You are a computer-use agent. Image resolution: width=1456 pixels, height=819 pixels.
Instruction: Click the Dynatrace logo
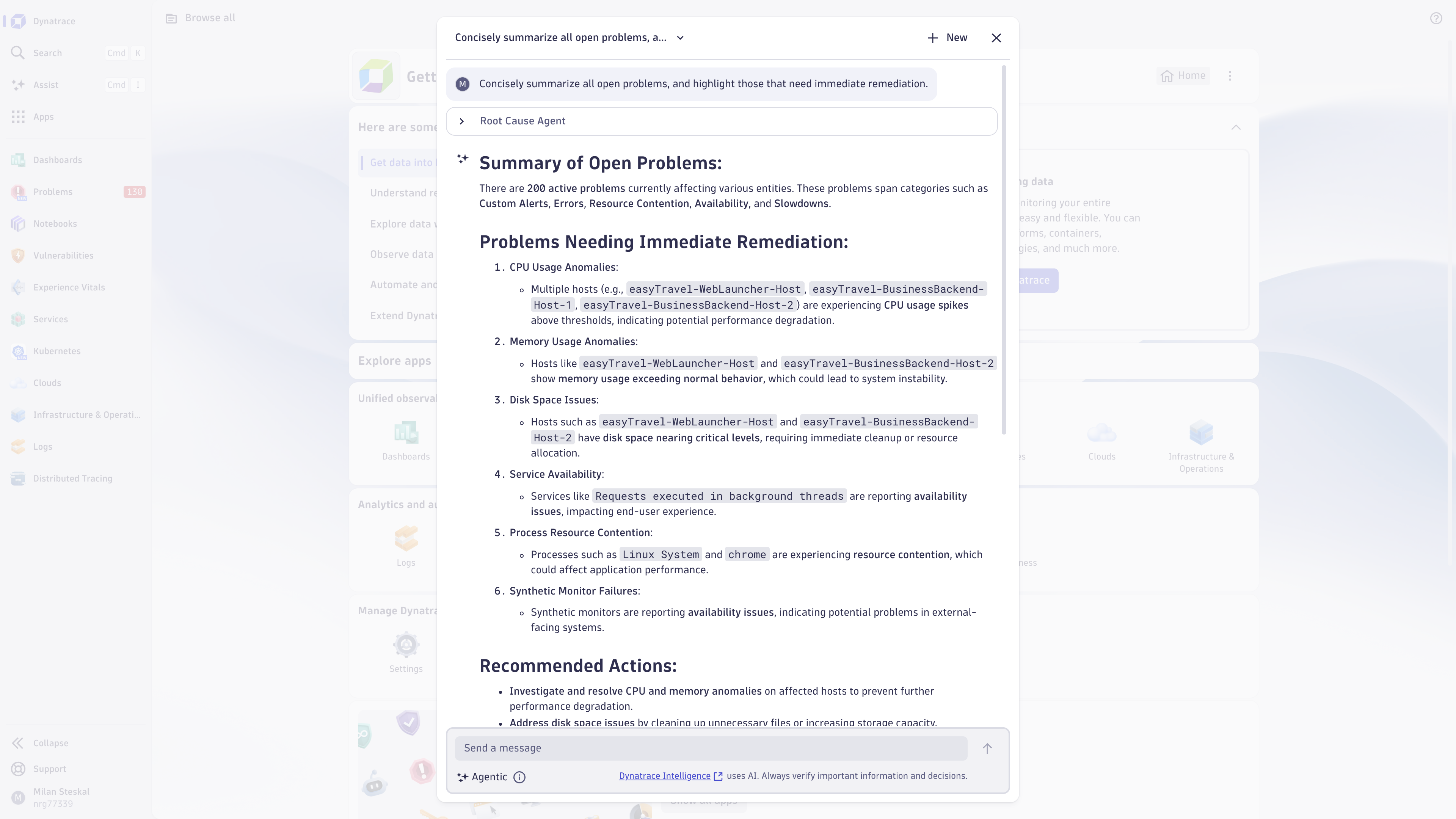17,21
